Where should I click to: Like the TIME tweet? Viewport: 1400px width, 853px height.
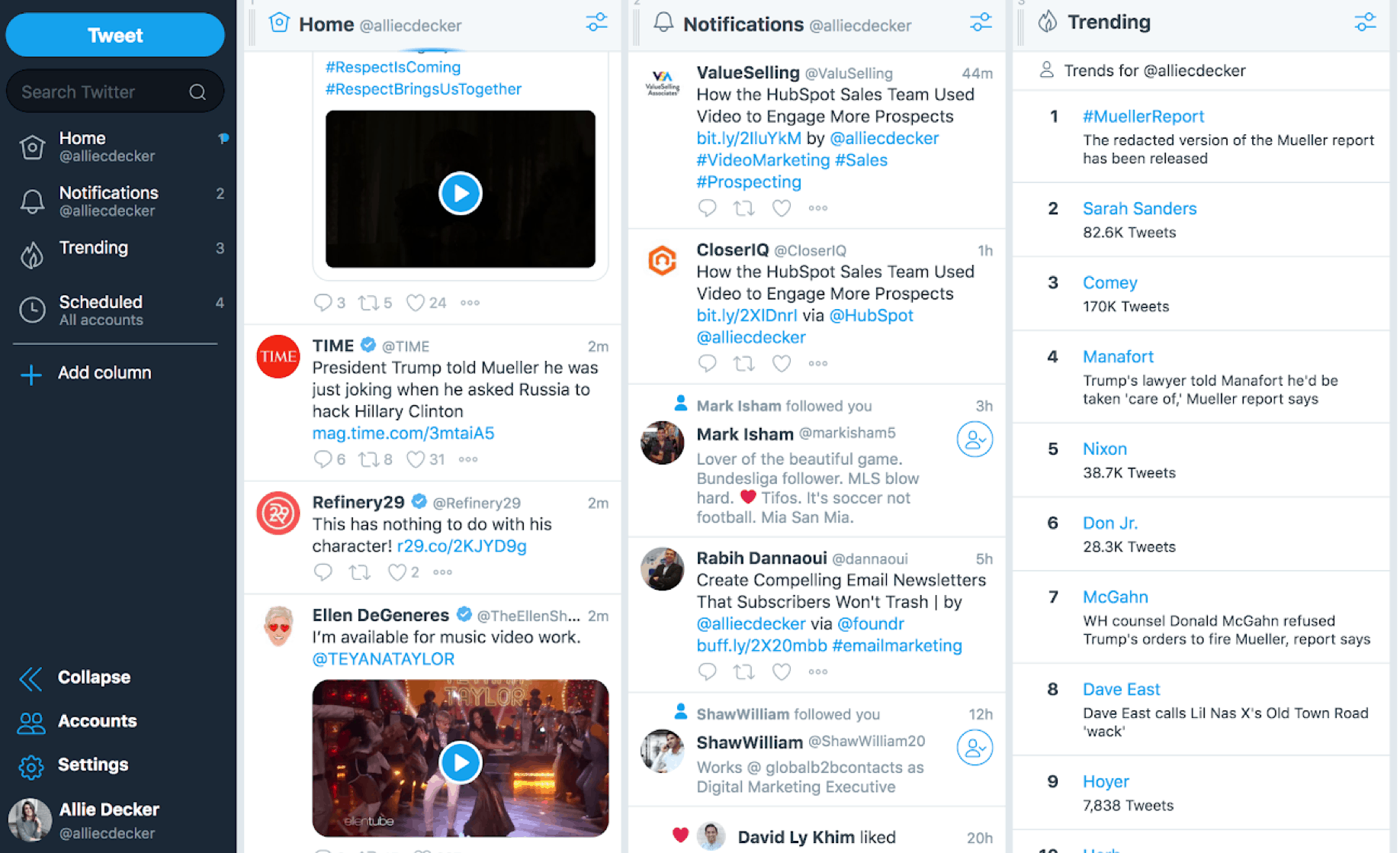(x=416, y=459)
